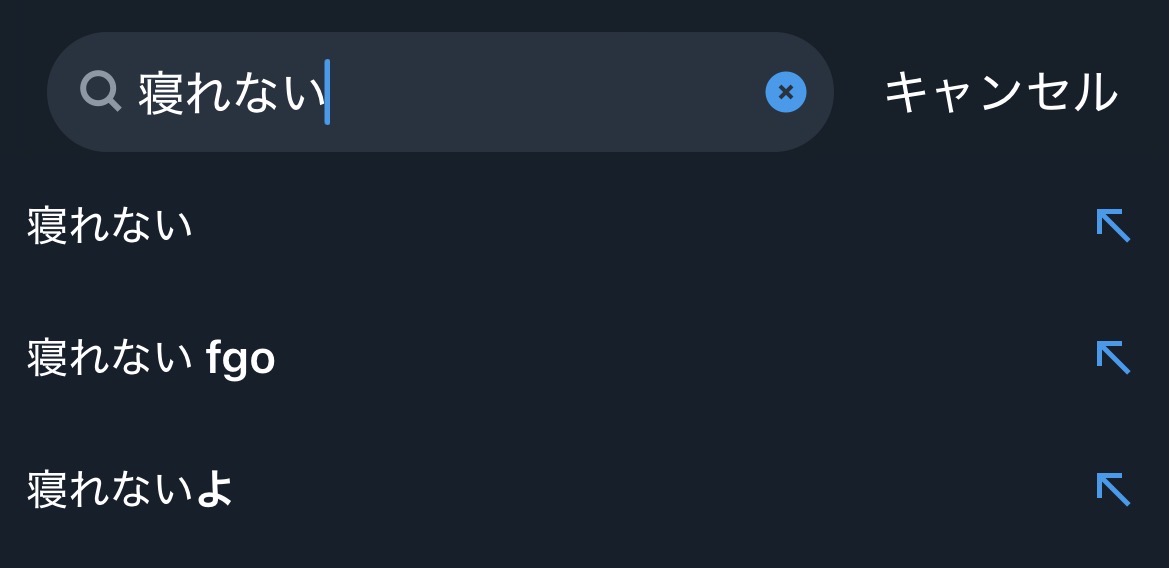This screenshot has height=568, width=1170.
Task: Place the cursor on typed text 寝れない in the search bar
Action: [232, 93]
